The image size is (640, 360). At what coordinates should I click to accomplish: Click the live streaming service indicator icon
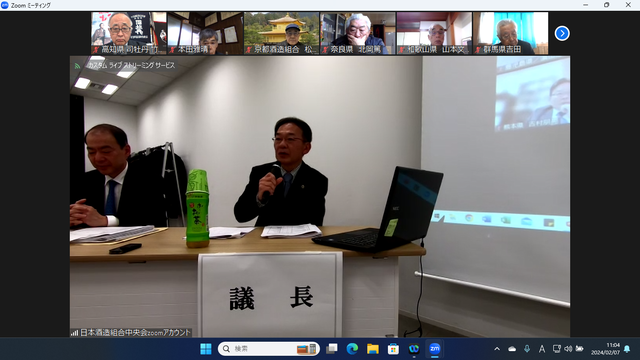(78, 65)
